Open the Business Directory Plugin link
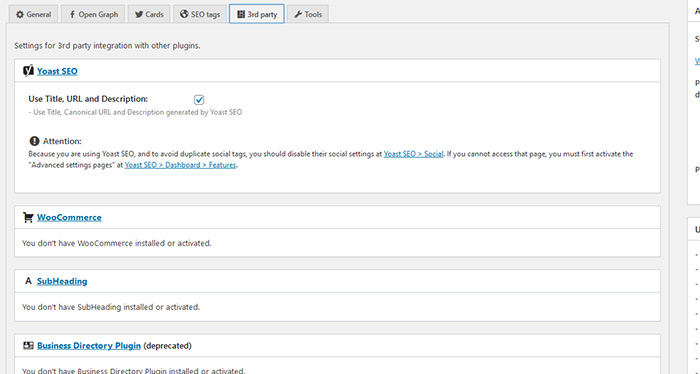The width and height of the screenshot is (700, 374). point(89,345)
